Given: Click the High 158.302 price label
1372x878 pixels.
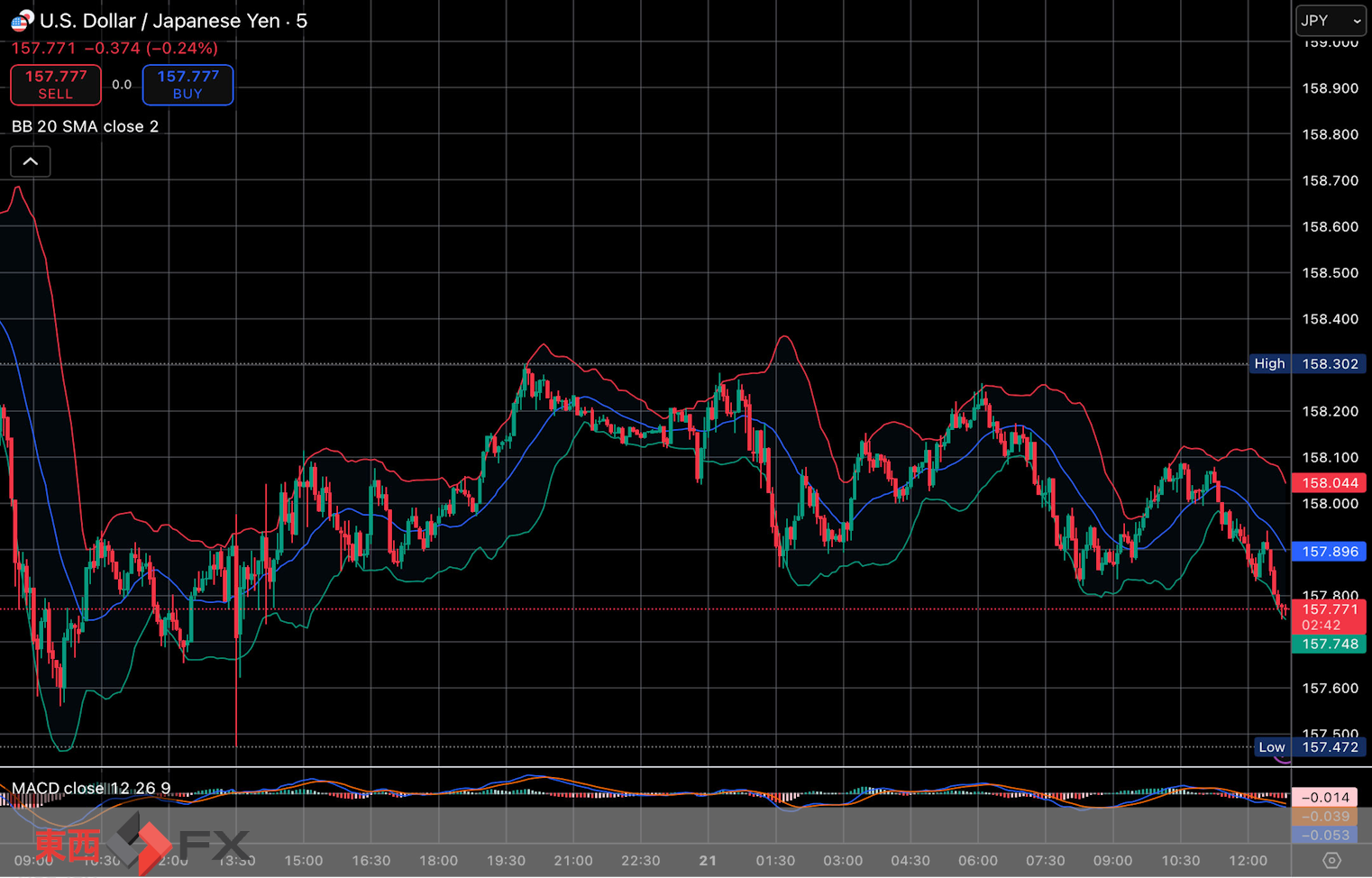Looking at the screenshot, I should pyautogui.click(x=1305, y=363).
